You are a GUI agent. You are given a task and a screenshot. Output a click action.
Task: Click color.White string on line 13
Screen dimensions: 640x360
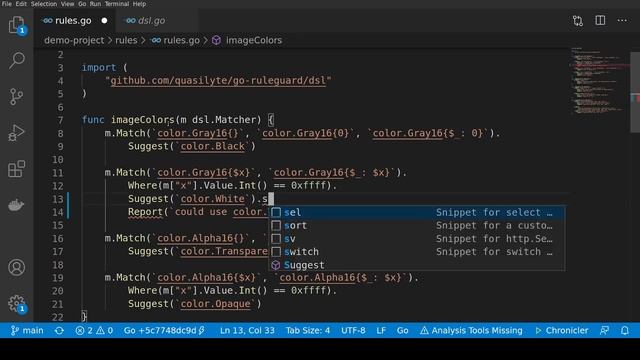(x=213, y=199)
